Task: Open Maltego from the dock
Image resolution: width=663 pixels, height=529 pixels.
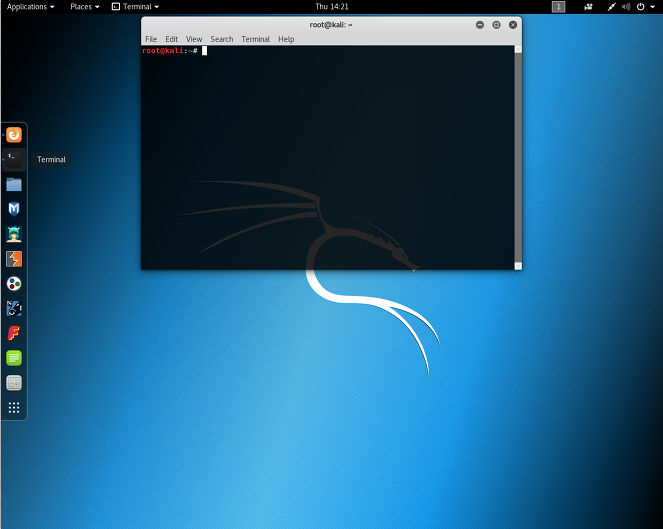Action: [x=14, y=283]
